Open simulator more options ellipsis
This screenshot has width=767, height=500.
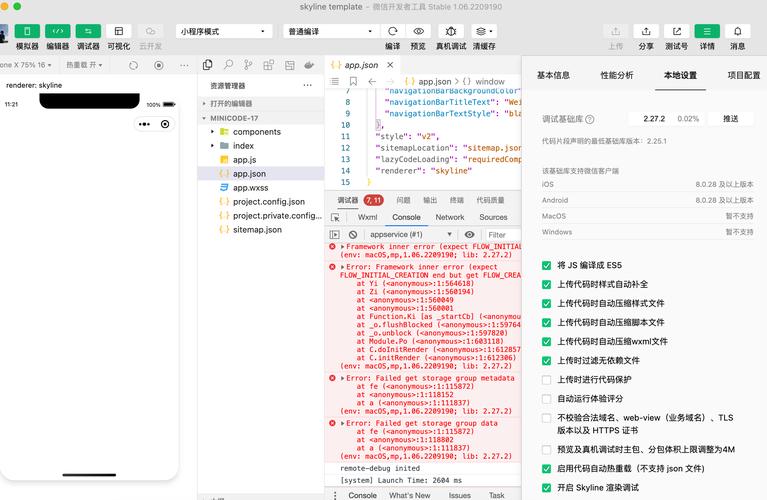pos(184,65)
